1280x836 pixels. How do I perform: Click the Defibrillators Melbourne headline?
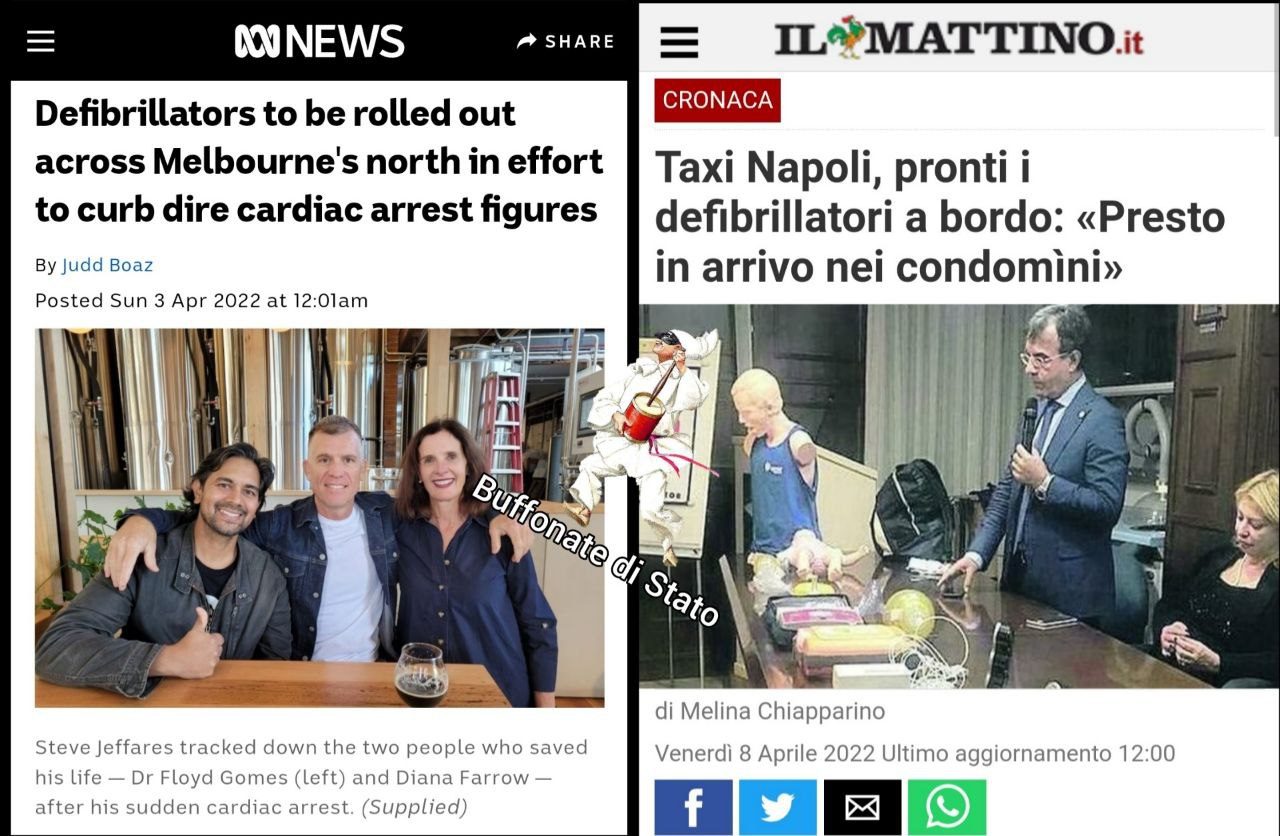pos(319,162)
